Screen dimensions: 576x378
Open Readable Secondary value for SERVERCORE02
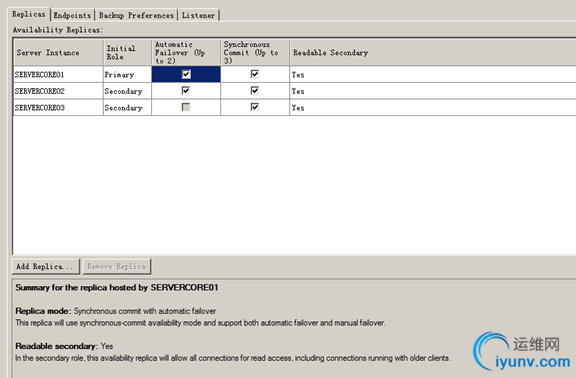pyautogui.click(x=432, y=91)
